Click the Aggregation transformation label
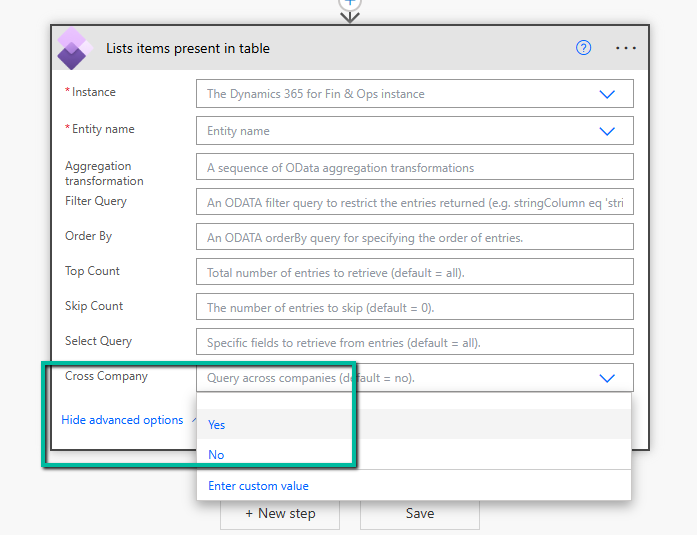697x535 pixels. coord(104,173)
